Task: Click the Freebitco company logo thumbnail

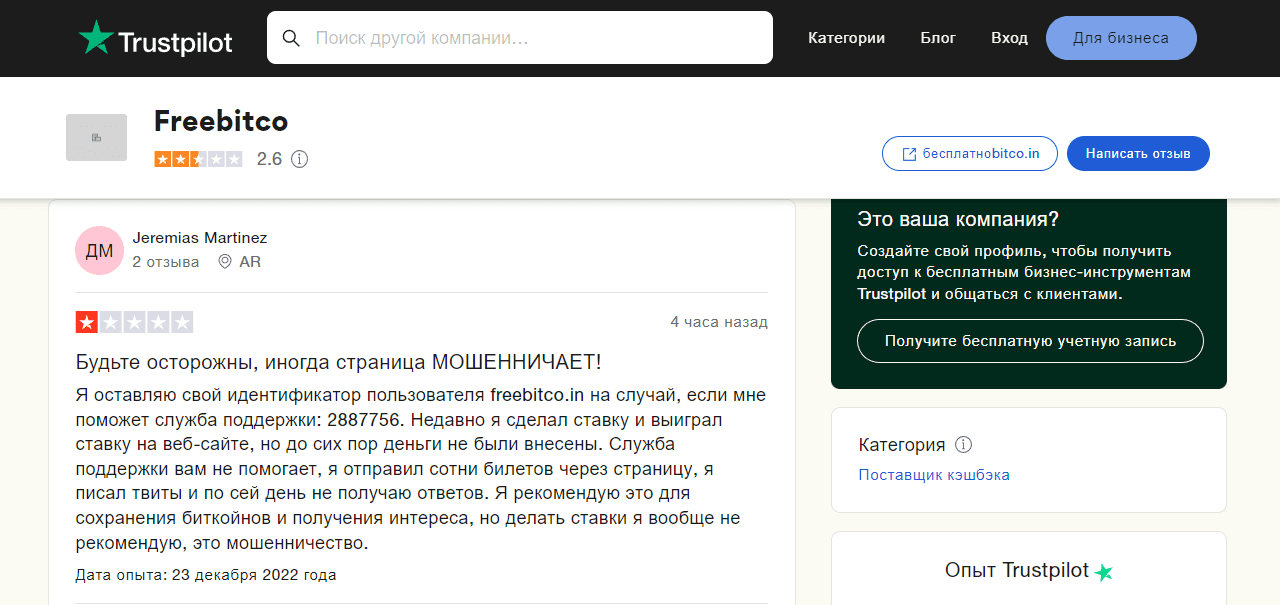Action: [x=96, y=138]
